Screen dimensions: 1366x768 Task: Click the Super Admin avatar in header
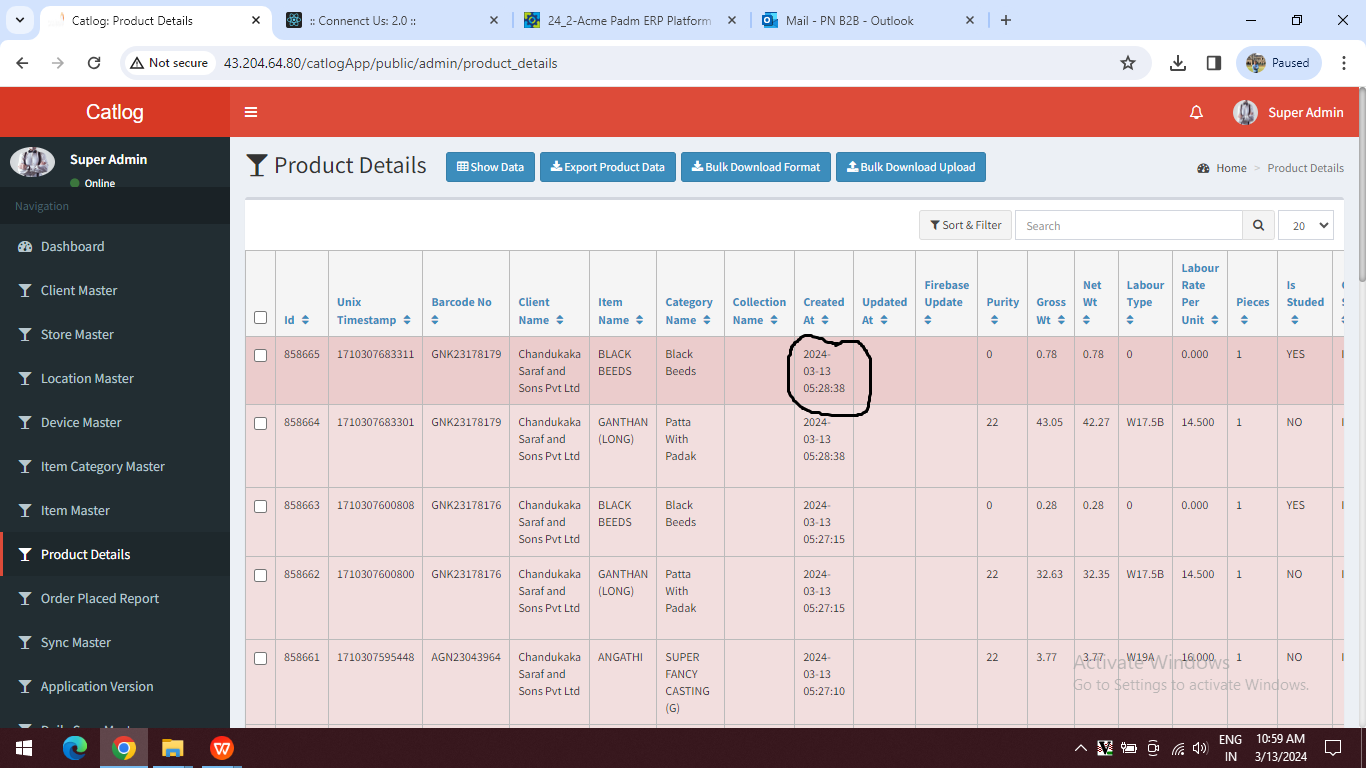pyautogui.click(x=1245, y=112)
